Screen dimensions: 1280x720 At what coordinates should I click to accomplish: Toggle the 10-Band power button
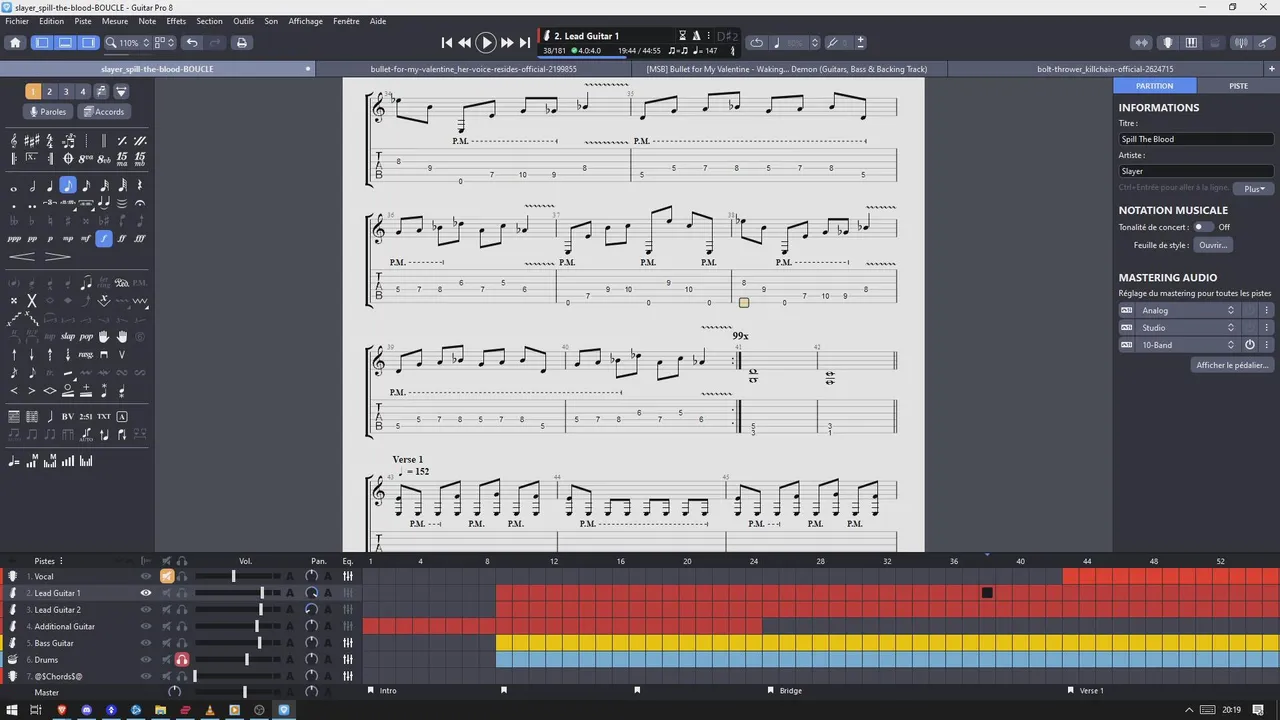[1249, 345]
